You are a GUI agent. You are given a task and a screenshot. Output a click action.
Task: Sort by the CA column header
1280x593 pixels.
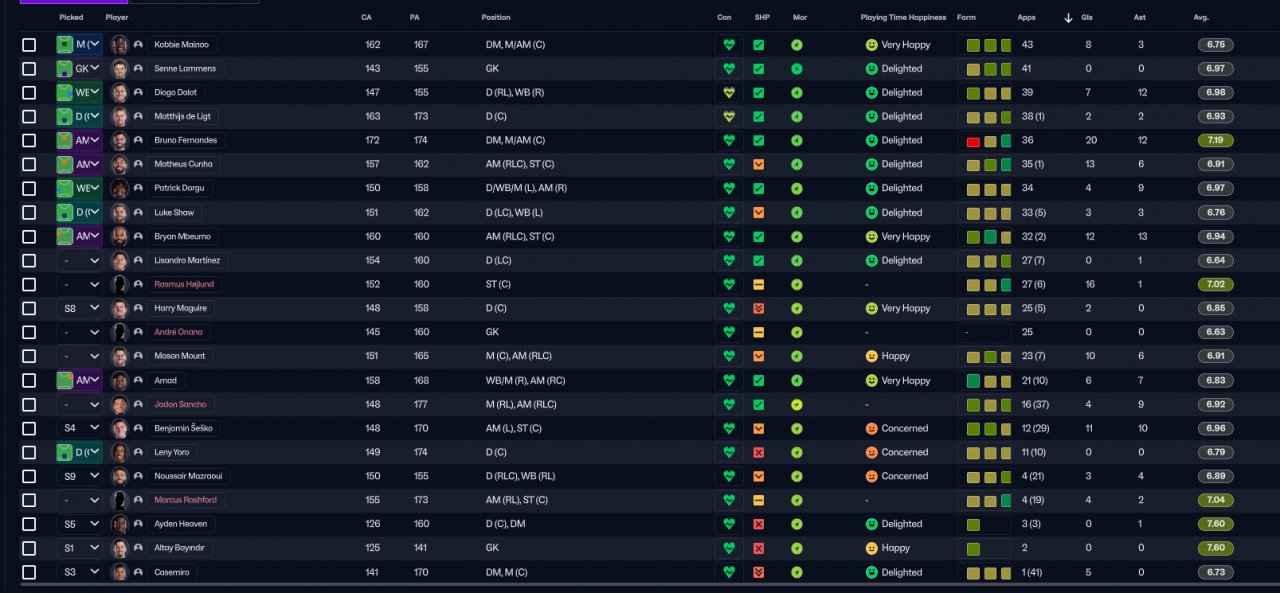tap(366, 18)
